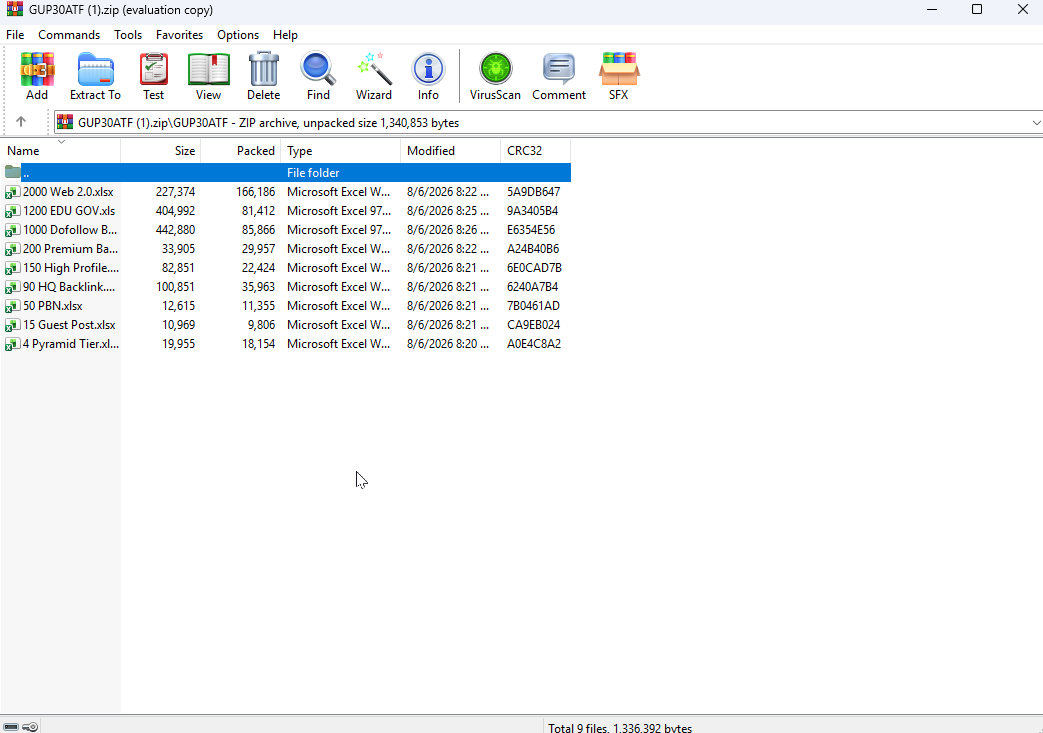The width and height of the screenshot is (1043, 733).
Task: Open the Favorites menu
Action: click(179, 35)
